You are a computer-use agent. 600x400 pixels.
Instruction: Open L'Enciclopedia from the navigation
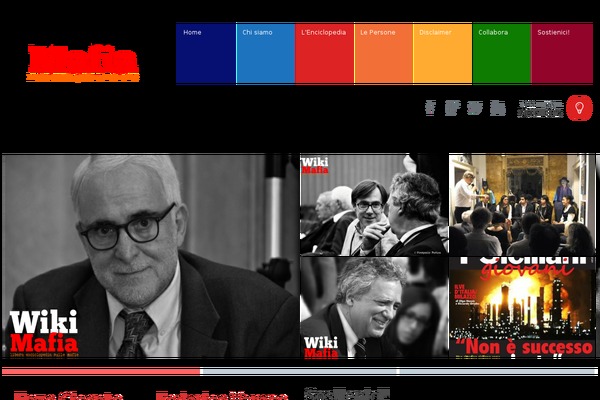pos(324,53)
